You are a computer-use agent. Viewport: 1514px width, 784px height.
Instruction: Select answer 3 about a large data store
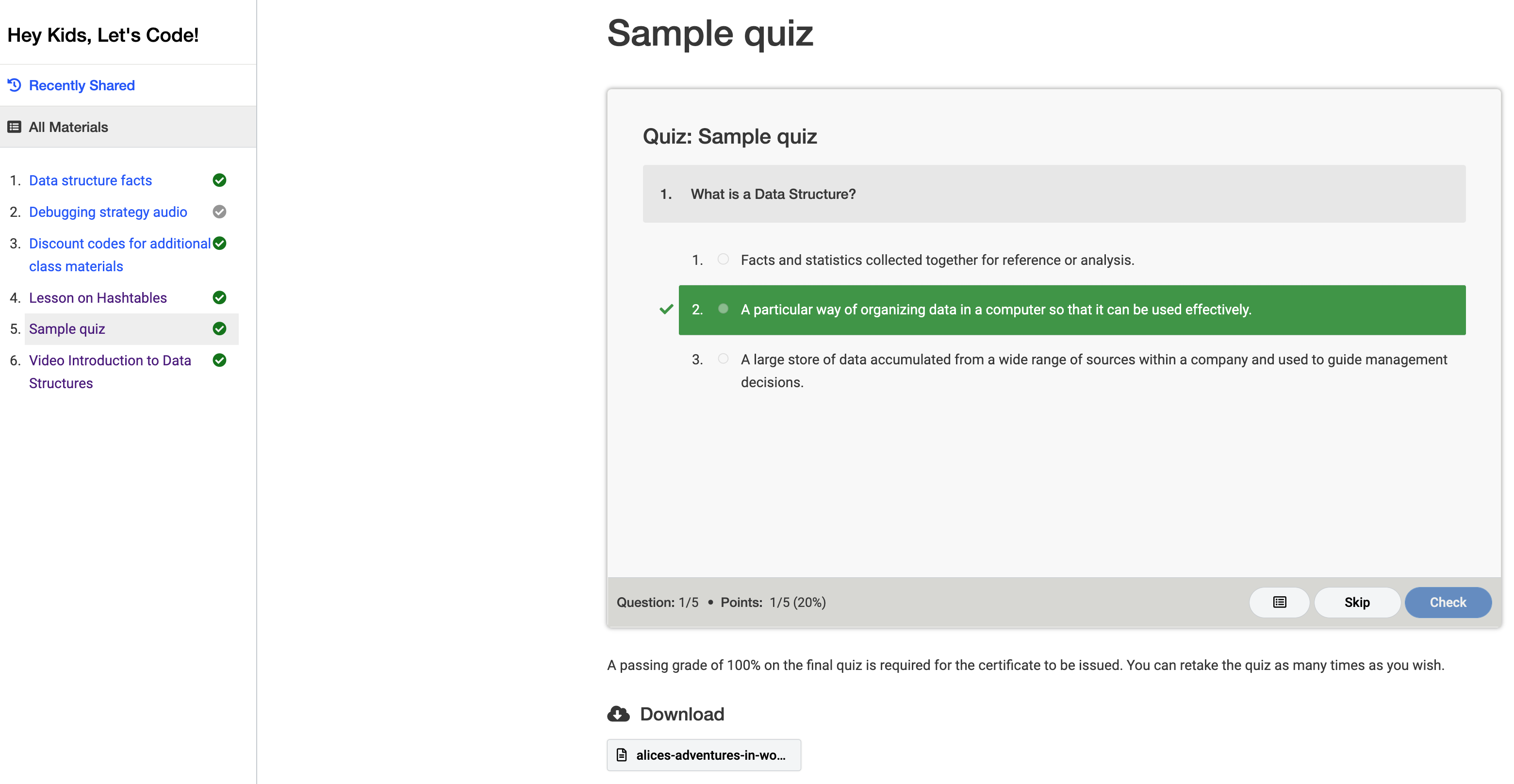[x=723, y=359]
